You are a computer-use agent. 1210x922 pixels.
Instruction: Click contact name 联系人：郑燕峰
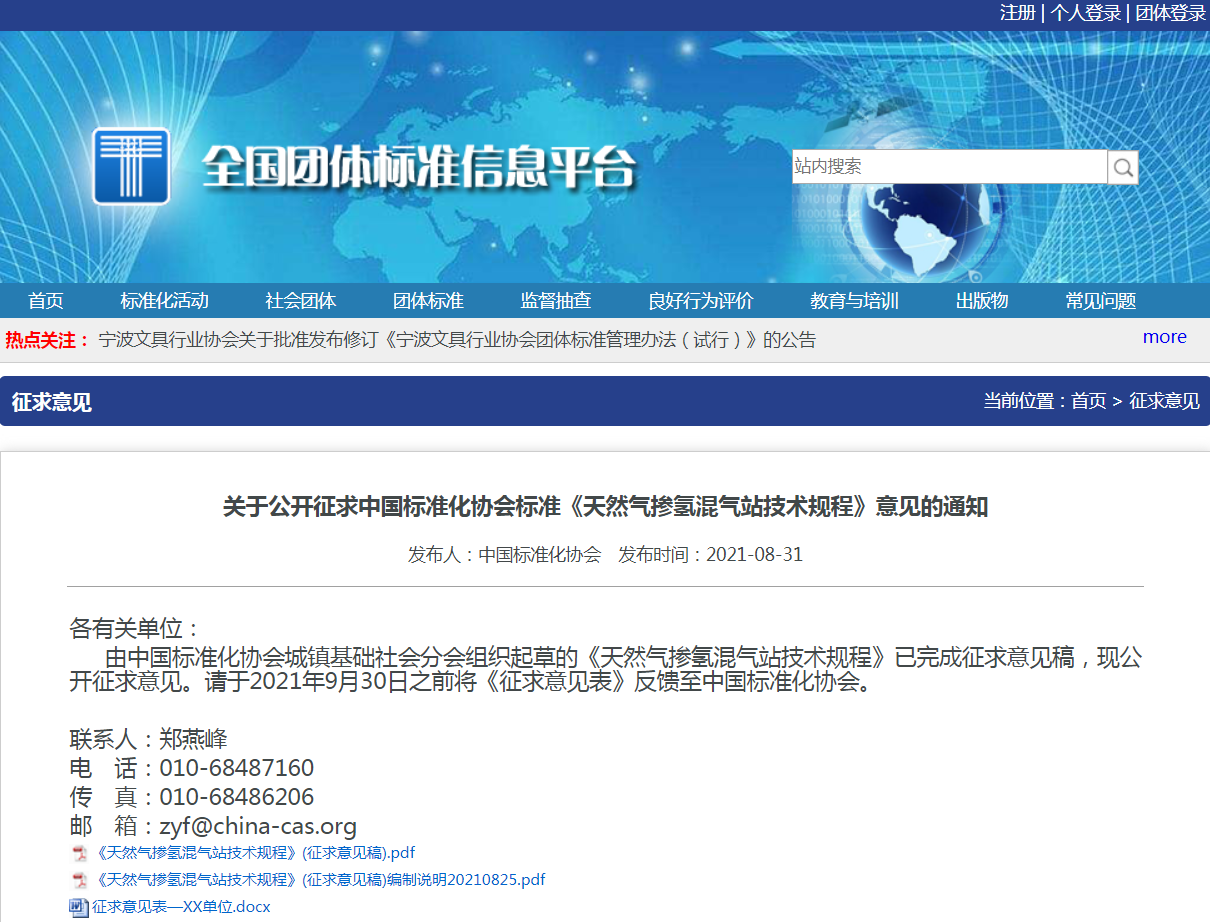(149, 739)
